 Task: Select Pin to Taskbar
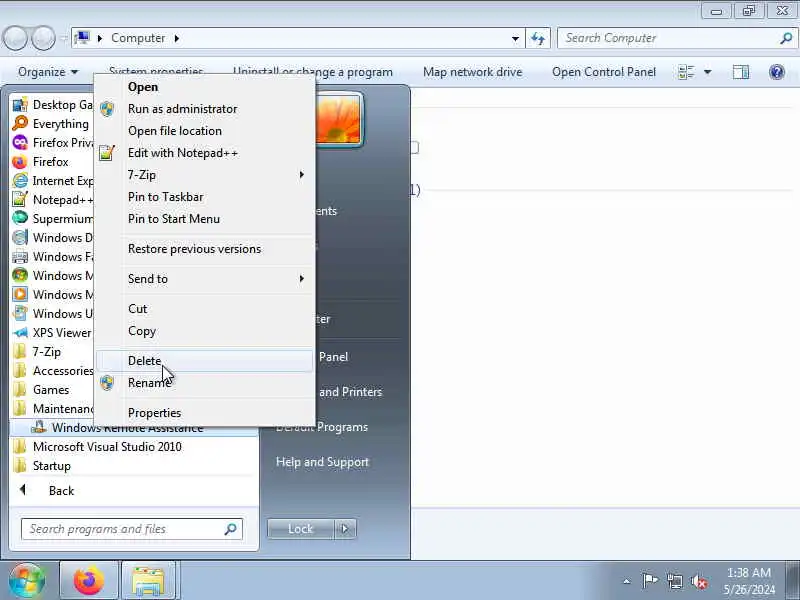(x=165, y=196)
